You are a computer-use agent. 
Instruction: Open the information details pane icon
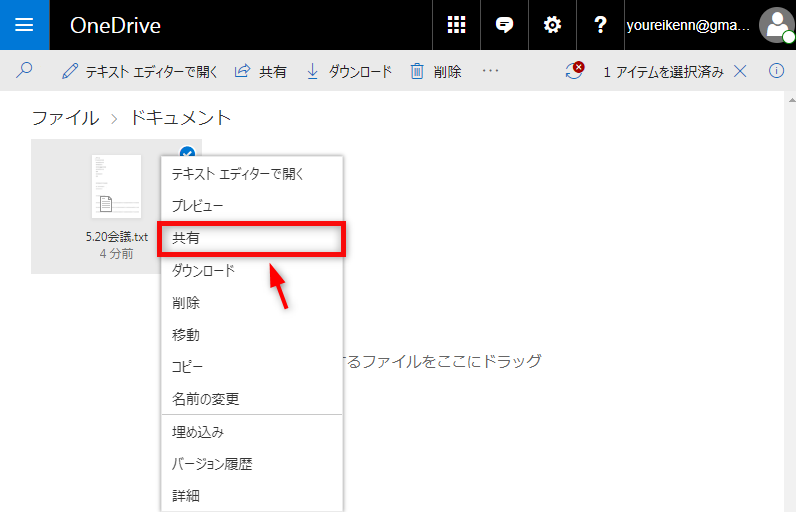776,71
